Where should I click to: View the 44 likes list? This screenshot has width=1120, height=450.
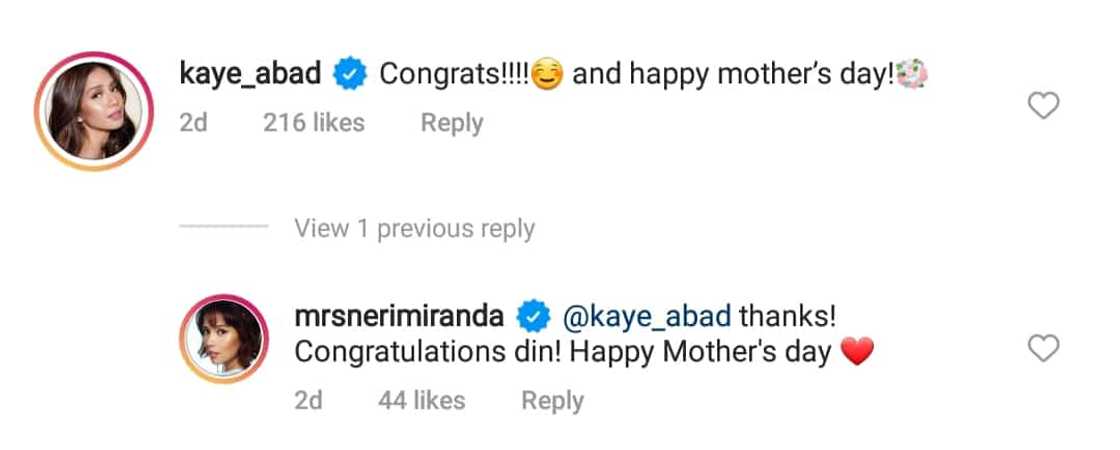[421, 401]
